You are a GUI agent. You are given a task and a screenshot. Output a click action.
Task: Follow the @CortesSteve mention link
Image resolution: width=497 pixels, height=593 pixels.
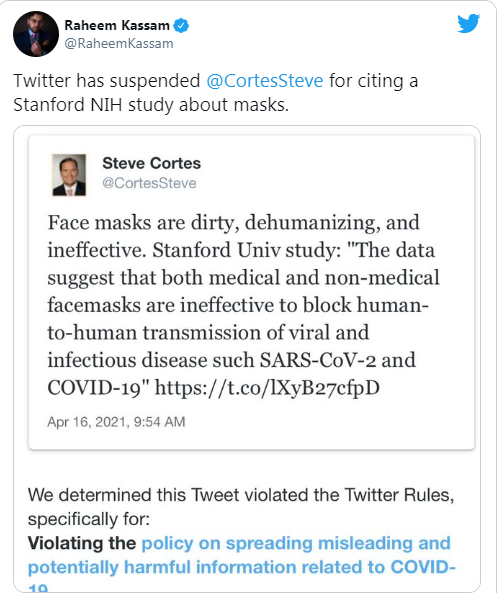265,81
